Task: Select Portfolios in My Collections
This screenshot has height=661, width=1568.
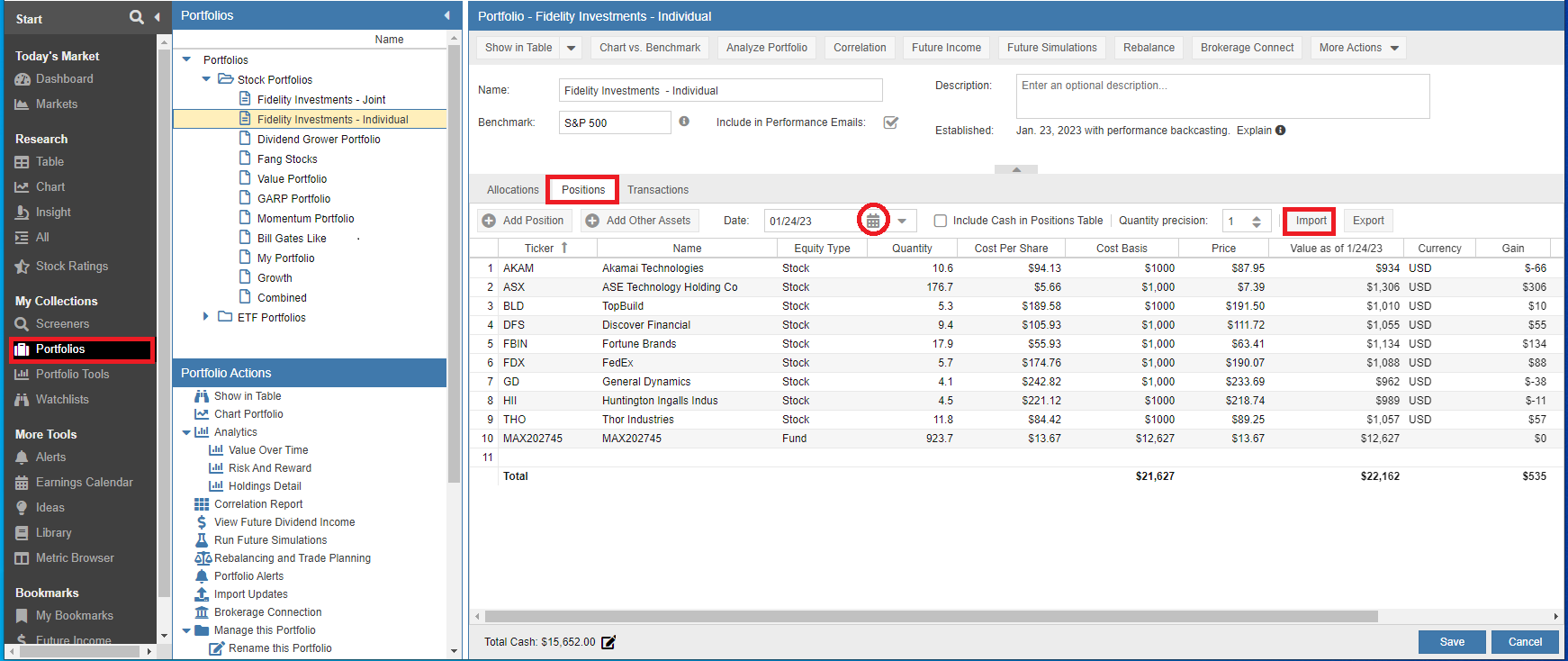Action: 82,349
